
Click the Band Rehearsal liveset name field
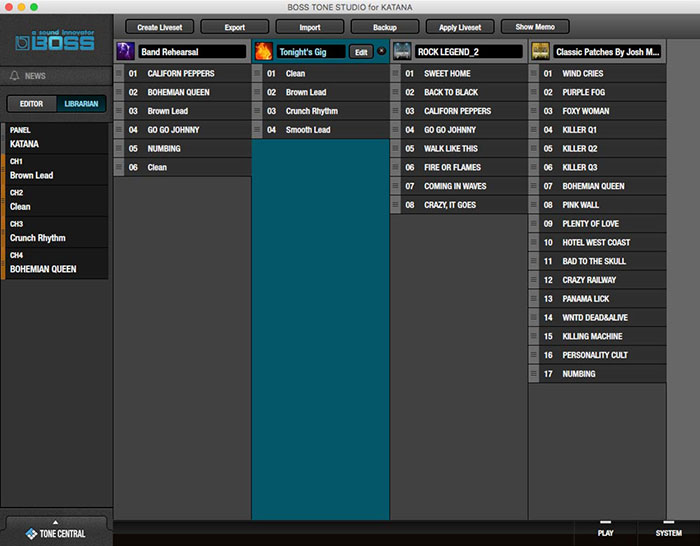tap(192, 52)
